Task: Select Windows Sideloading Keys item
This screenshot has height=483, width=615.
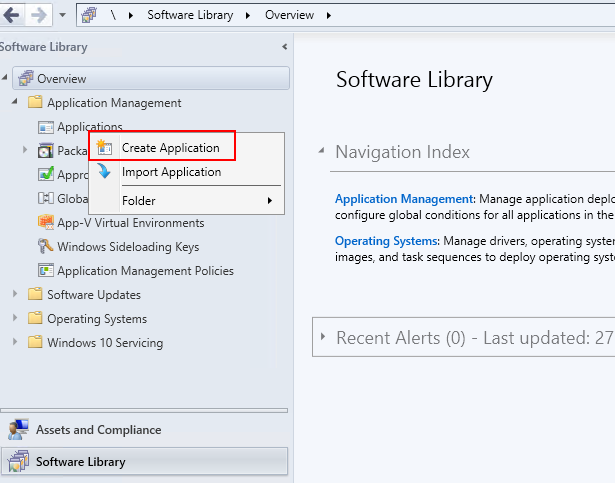Action: (128, 247)
